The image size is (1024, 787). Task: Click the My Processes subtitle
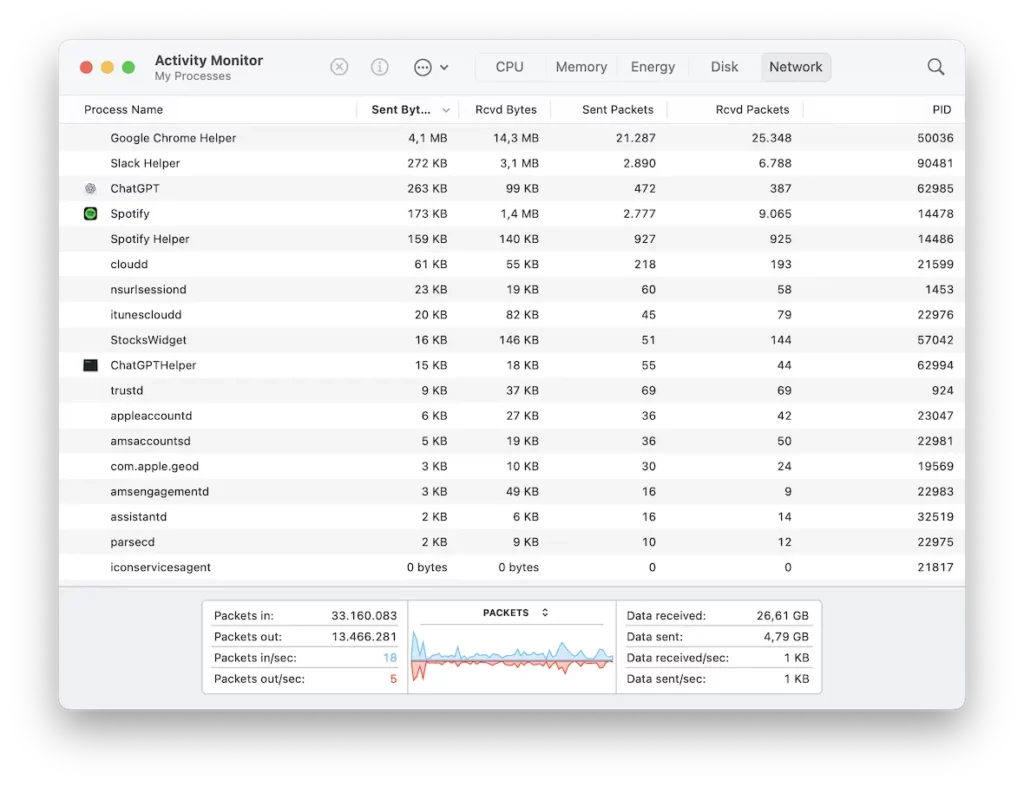click(193, 76)
